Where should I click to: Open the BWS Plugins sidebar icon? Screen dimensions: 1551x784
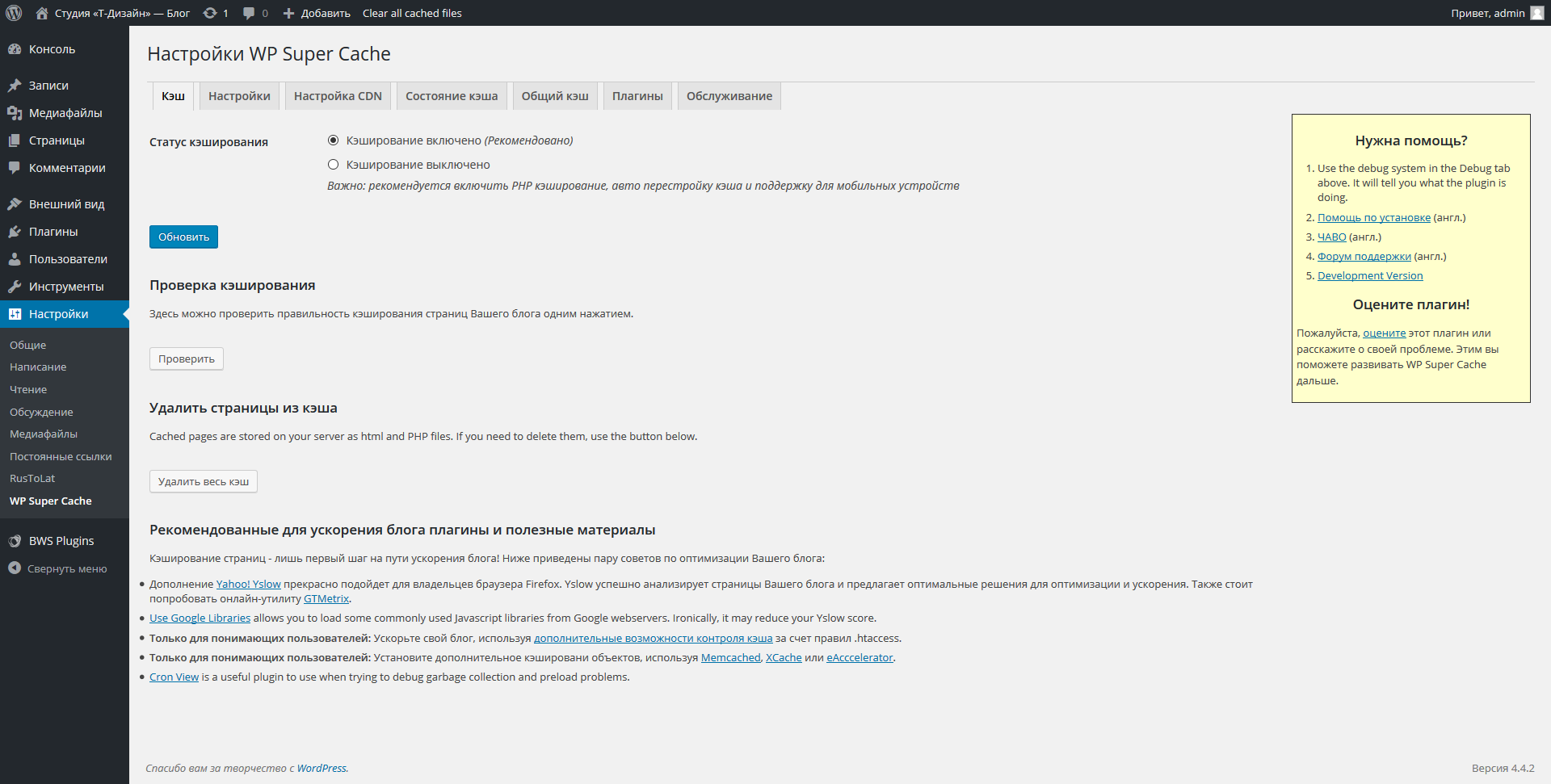click(x=15, y=541)
